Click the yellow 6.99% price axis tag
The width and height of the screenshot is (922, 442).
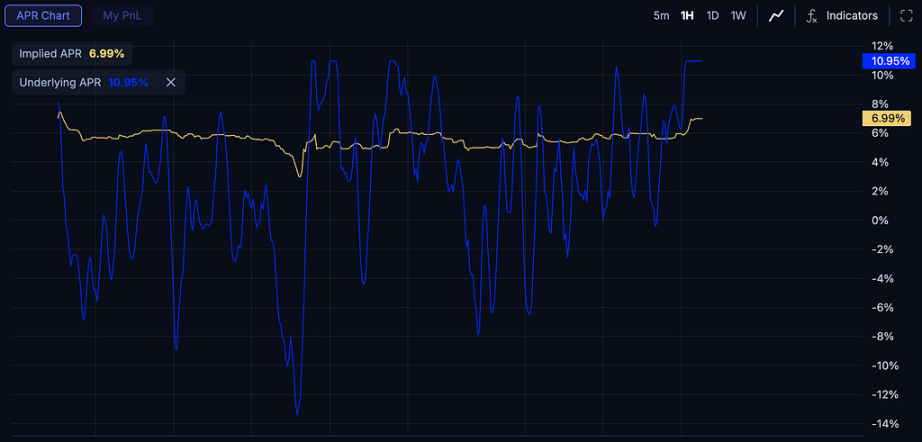884,119
